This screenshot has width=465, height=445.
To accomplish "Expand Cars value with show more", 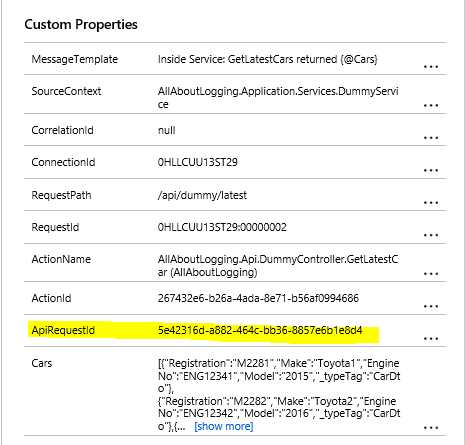I will (x=224, y=426).
